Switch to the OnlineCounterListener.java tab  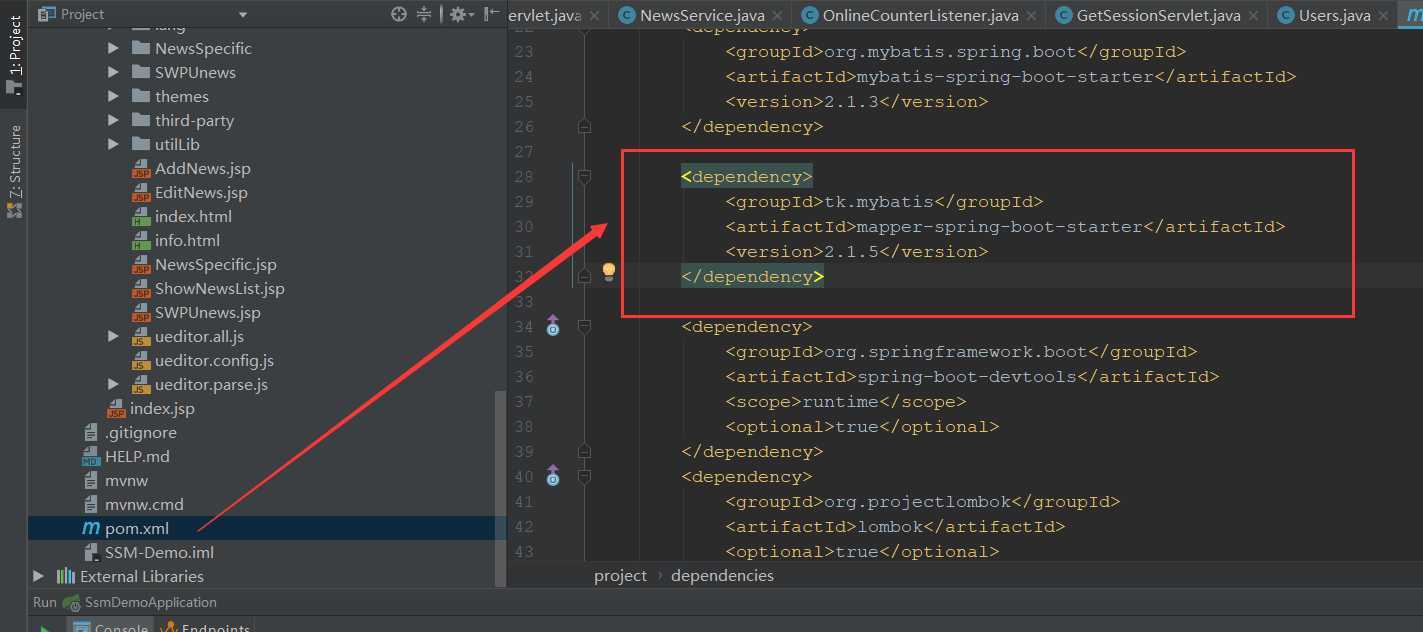[919, 15]
